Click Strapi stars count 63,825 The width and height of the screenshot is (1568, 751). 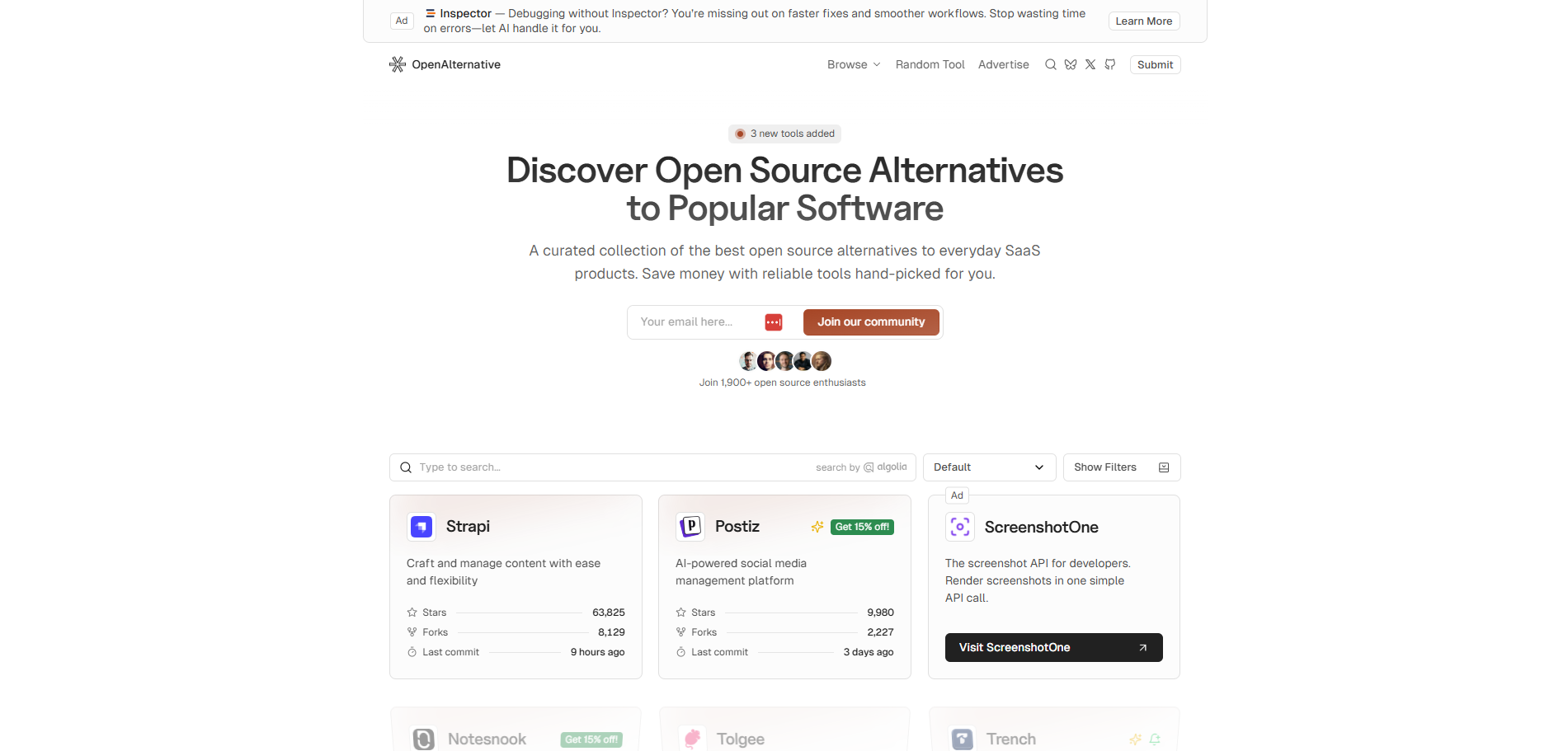609,613
